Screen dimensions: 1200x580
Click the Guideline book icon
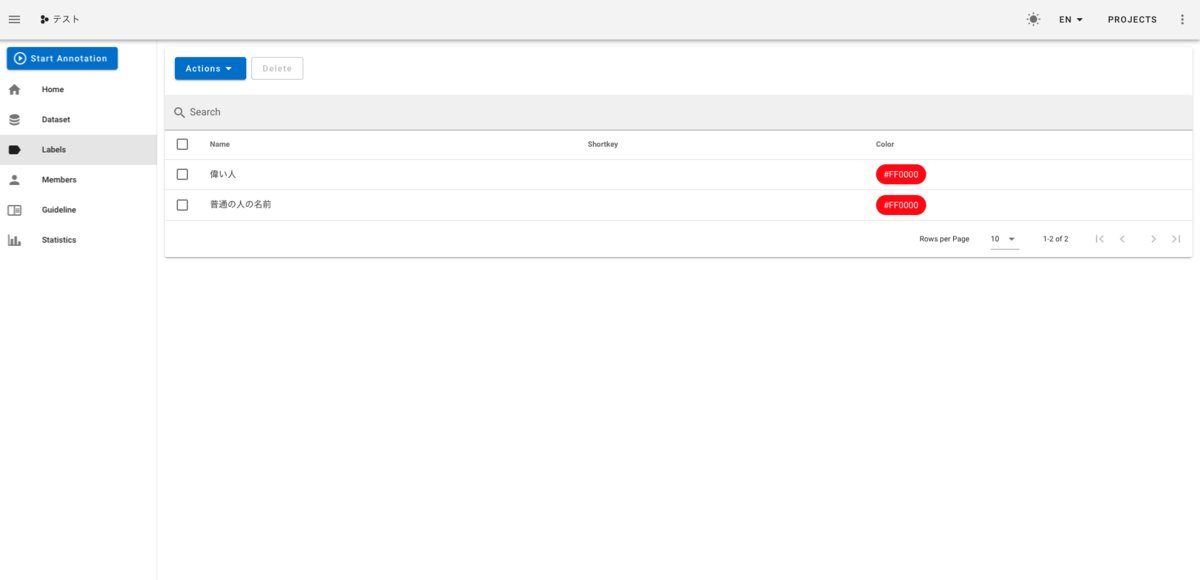(x=14, y=210)
